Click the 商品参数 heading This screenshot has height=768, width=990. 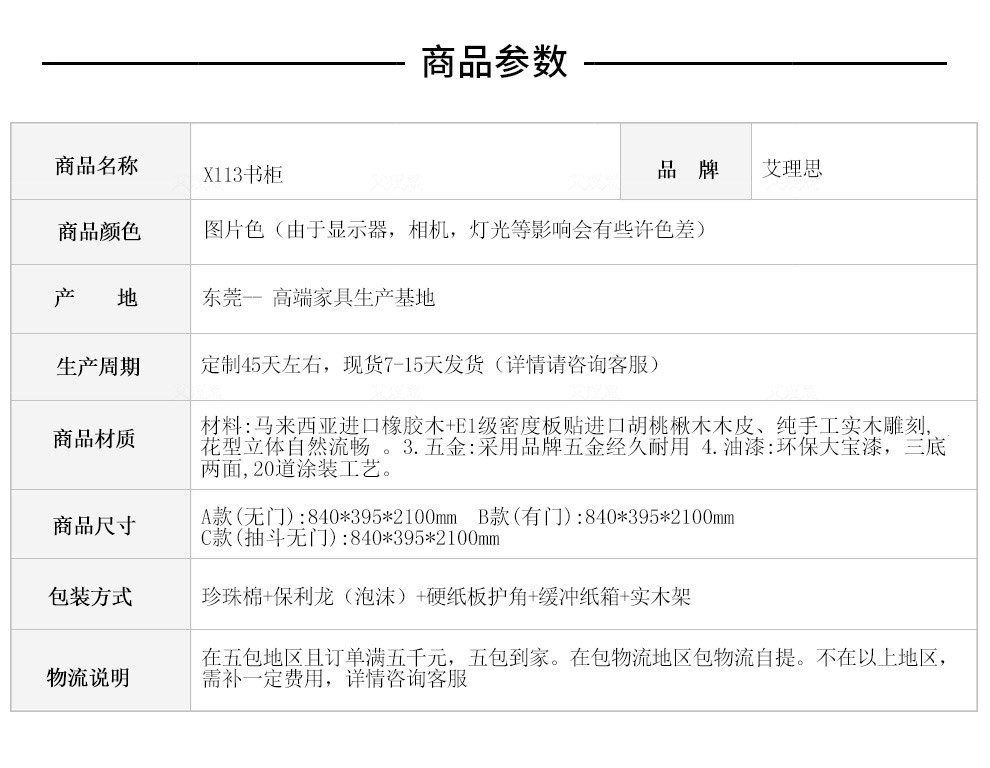(494, 62)
